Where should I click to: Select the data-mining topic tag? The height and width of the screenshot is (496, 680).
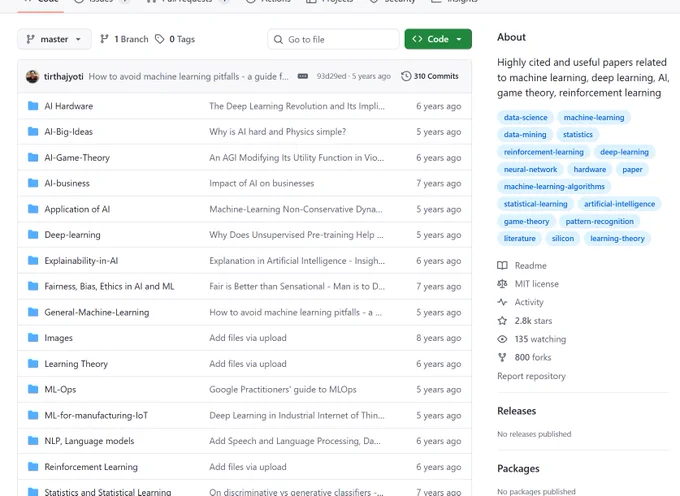pyautogui.click(x=525, y=135)
